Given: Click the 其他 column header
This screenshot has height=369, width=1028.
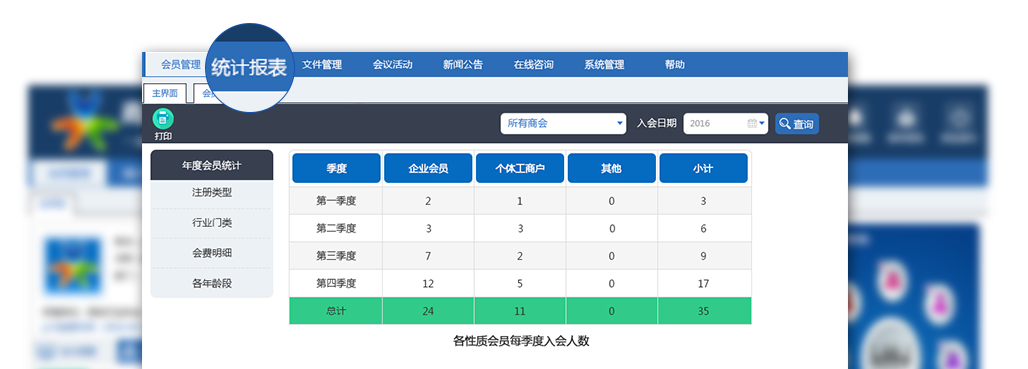Looking at the screenshot, I should [x=612, y=168].
